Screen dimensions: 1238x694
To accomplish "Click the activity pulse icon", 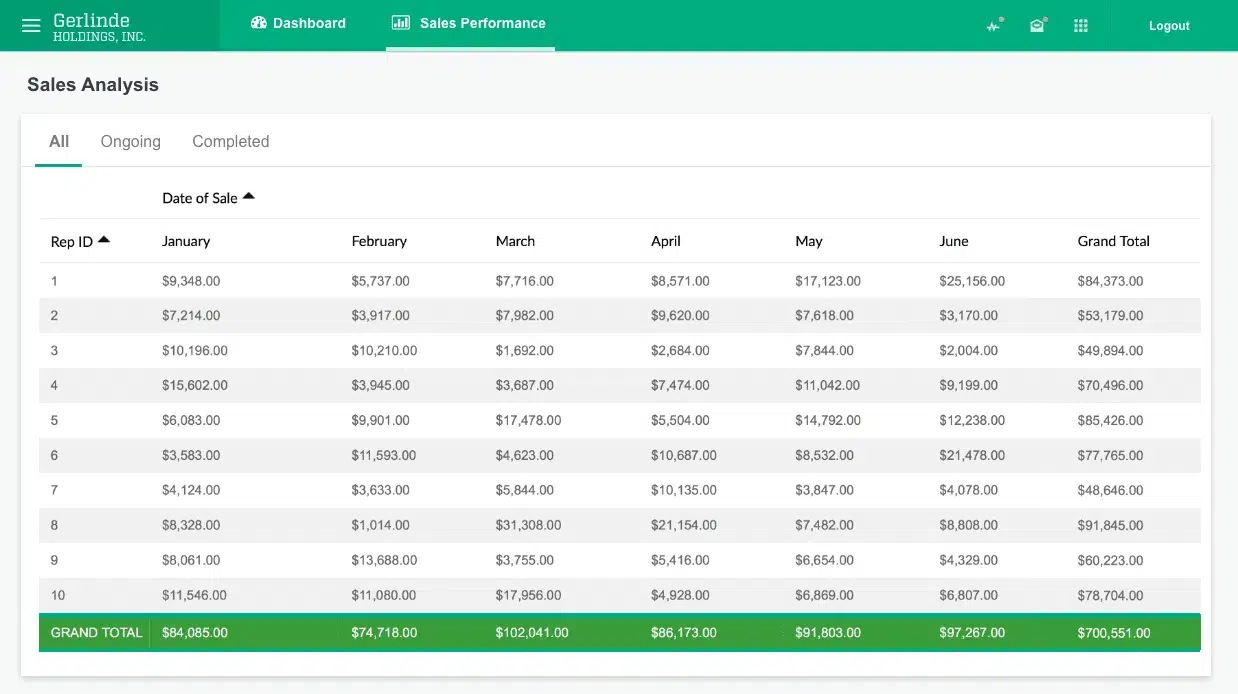I will click(x=993, y=26).
